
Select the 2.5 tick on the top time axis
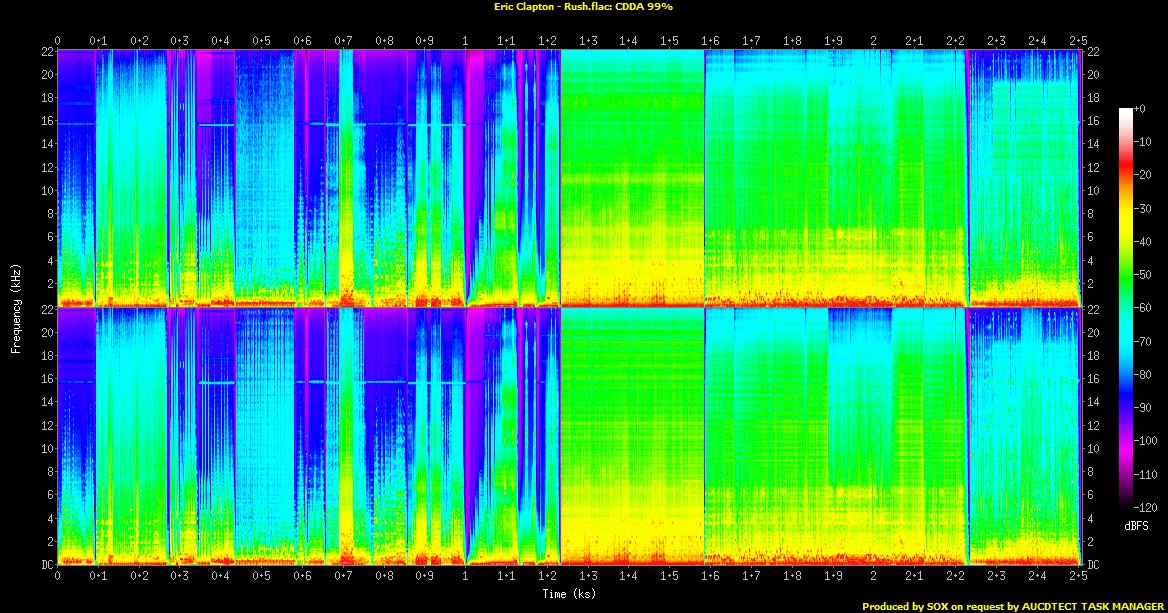click(1077, 41)
